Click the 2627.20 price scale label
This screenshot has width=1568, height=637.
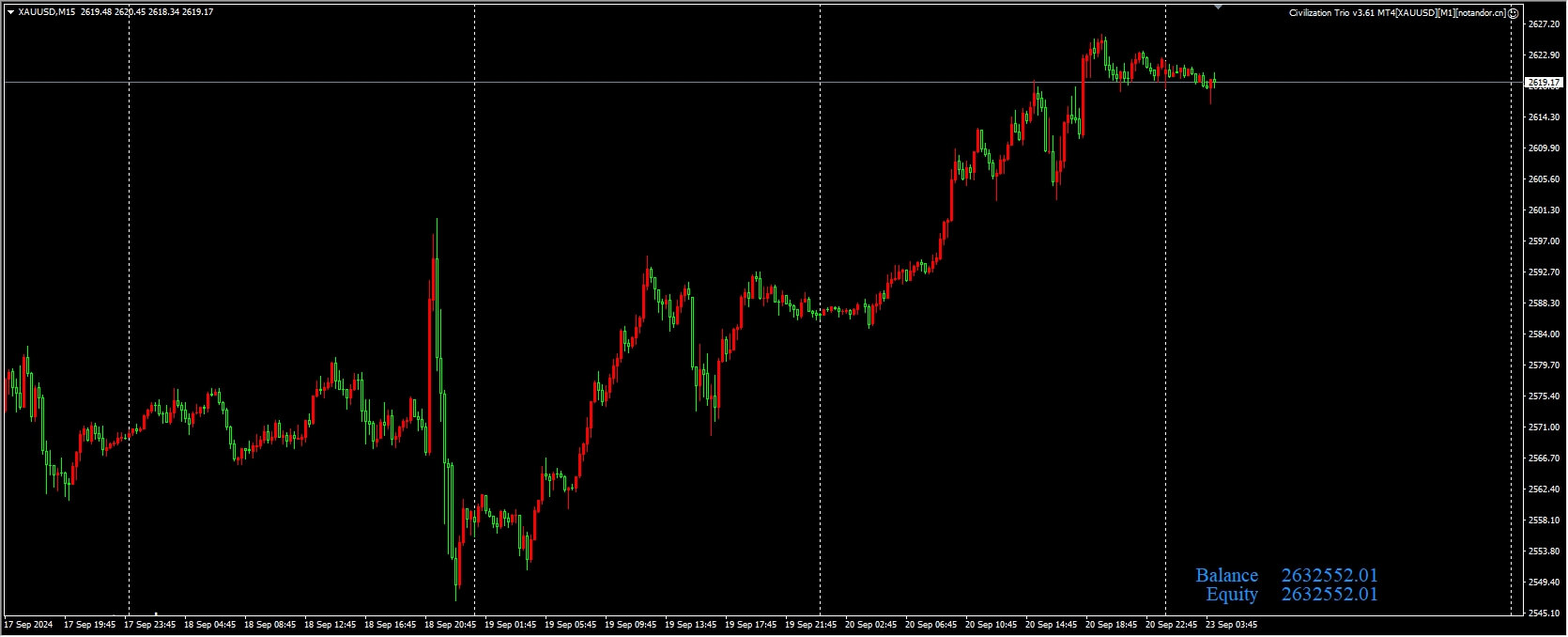[x=1543, y=24]
